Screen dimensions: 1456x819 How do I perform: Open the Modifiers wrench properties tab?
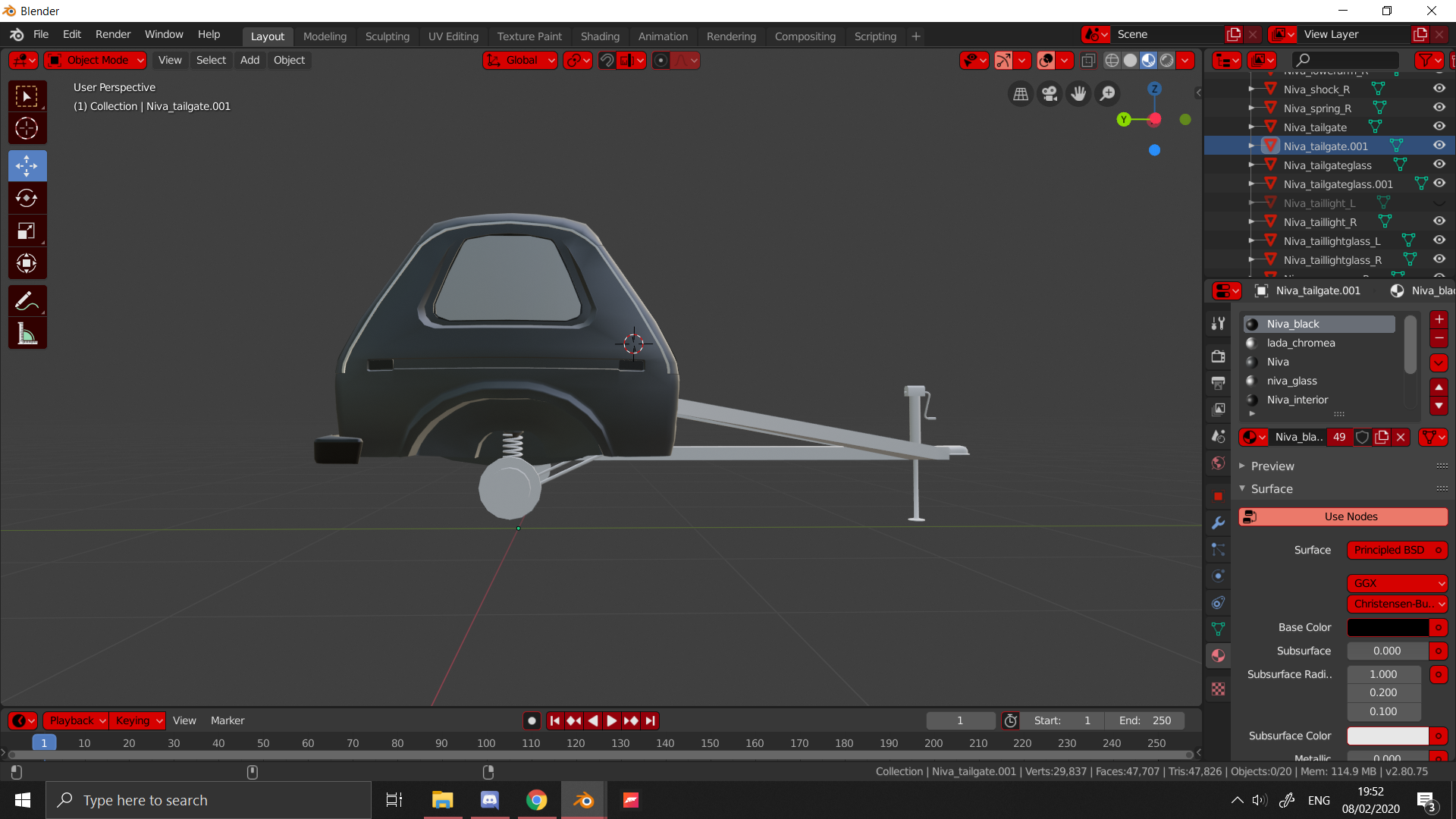tap(1218, 522)
